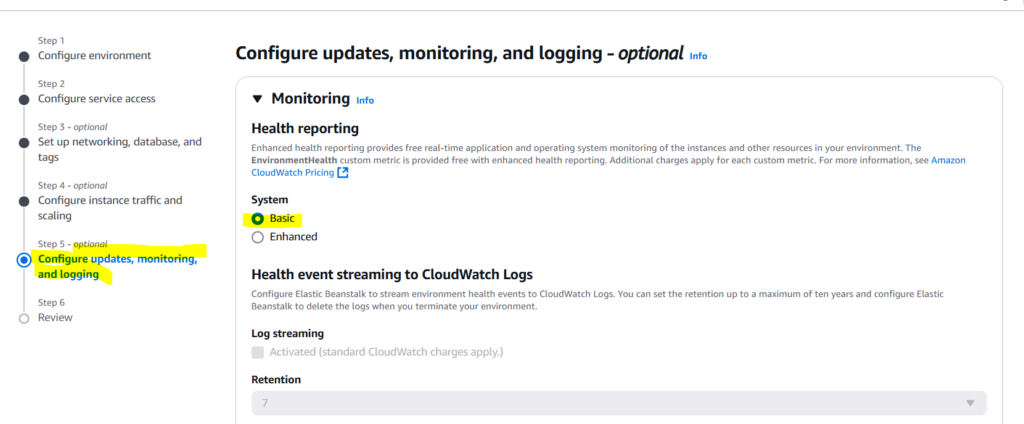Collapse the Monitoring section triangle
This screenshot has width=1024, height=424.
click(257, 99)
